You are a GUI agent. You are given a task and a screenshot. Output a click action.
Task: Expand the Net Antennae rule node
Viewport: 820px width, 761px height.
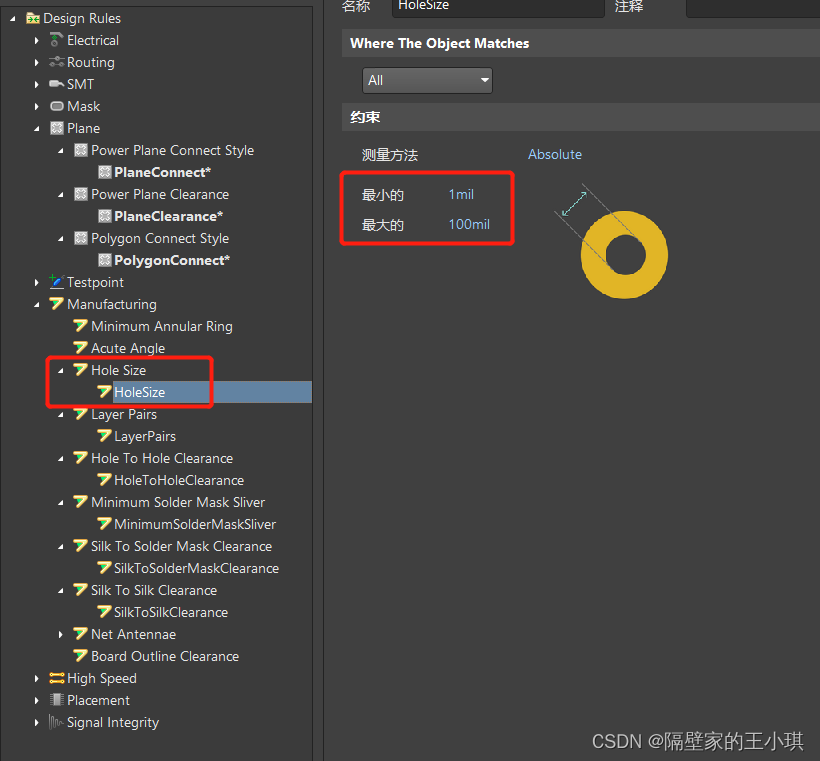(x=61, y=634)
